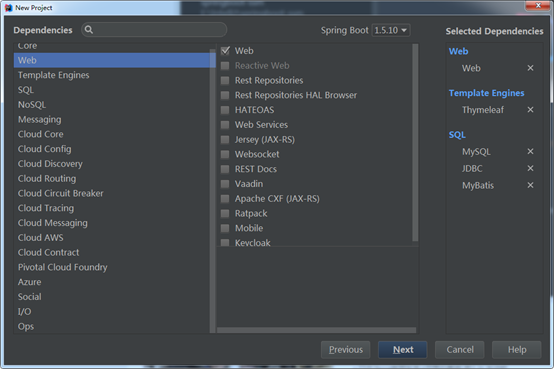Click the horizontal scrollbar under dependency list

[317, 330]
